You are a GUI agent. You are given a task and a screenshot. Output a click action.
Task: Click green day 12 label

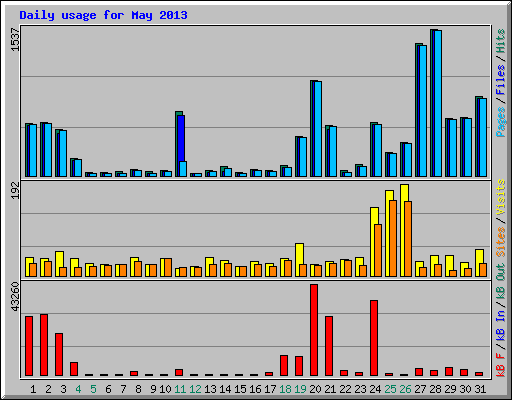(195, 389)
